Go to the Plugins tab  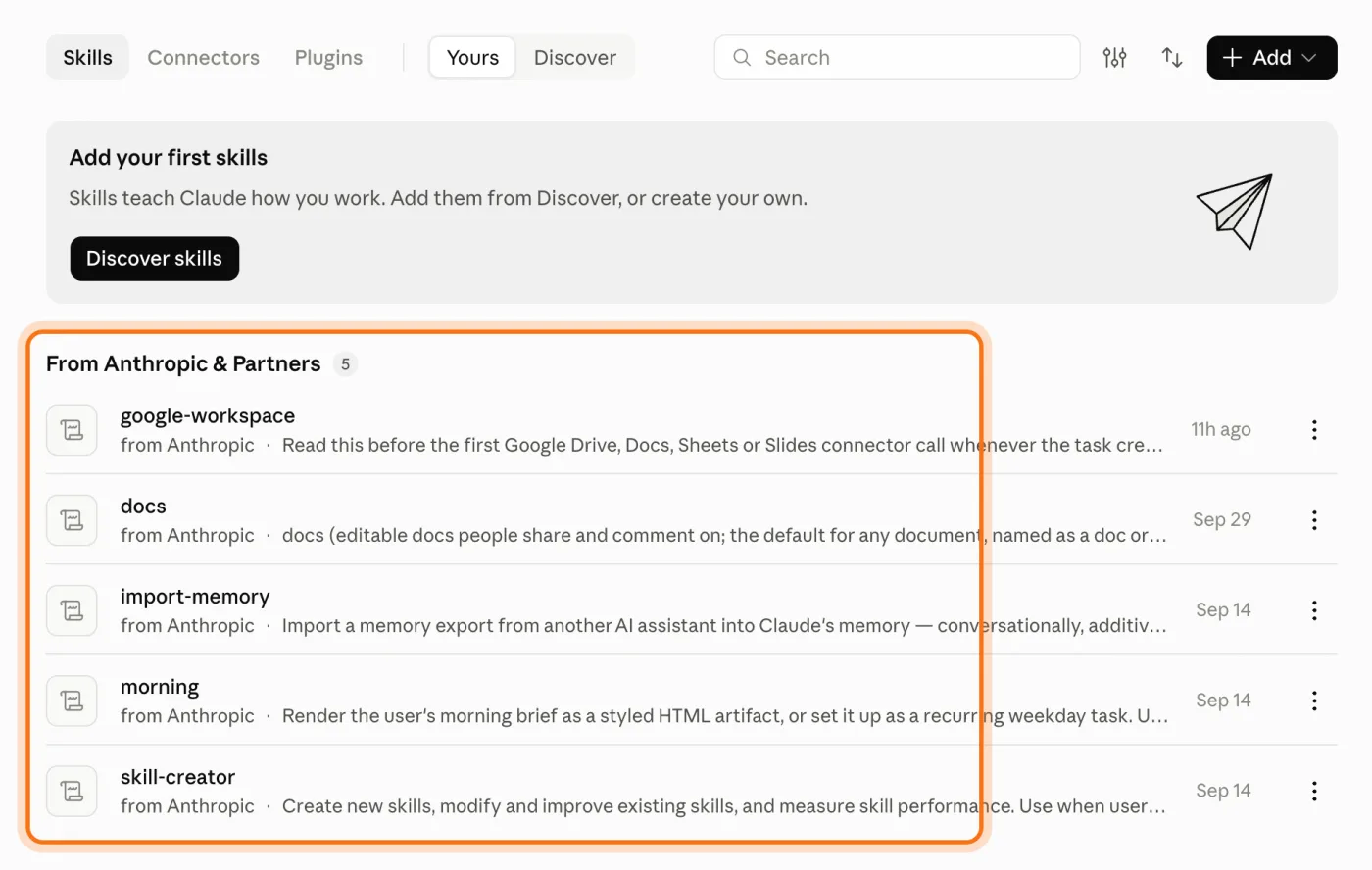pos(328,58)
